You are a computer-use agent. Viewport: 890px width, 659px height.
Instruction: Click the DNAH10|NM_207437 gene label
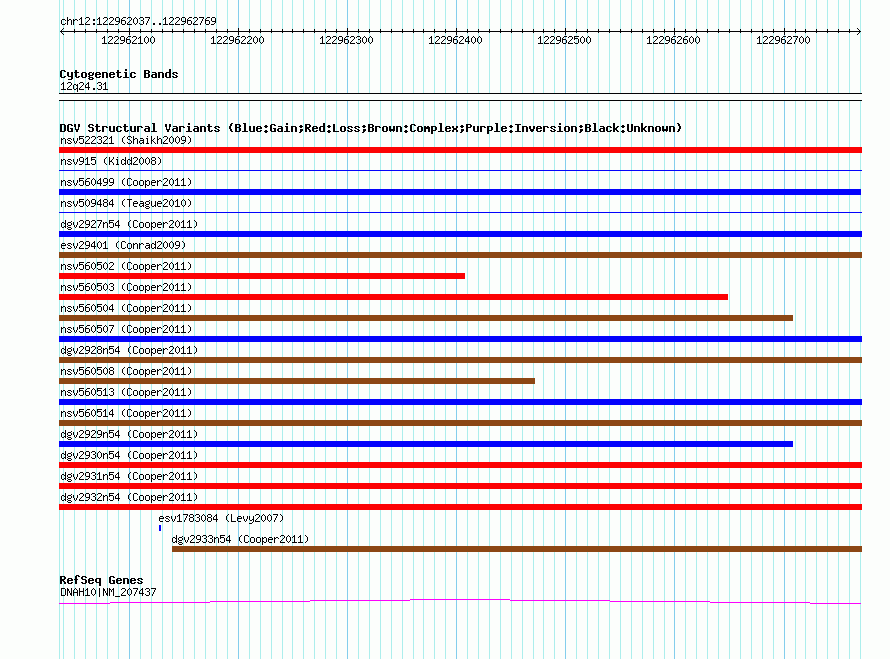108,592
